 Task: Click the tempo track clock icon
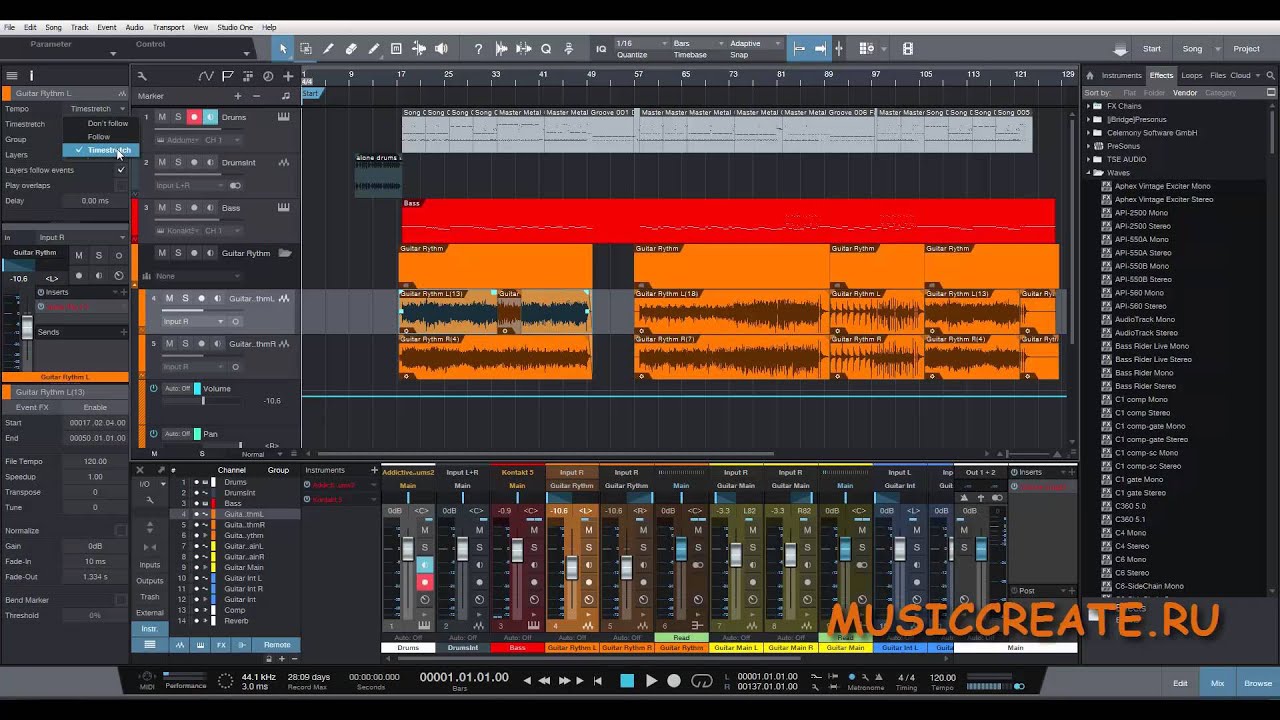click(268, 76)
